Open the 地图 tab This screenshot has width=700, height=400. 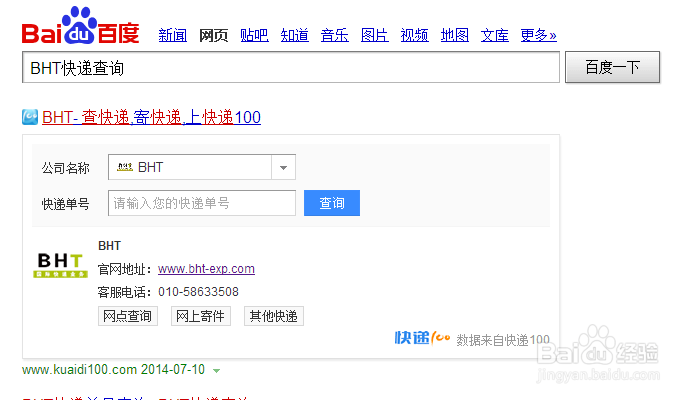[x=455, y=35]
